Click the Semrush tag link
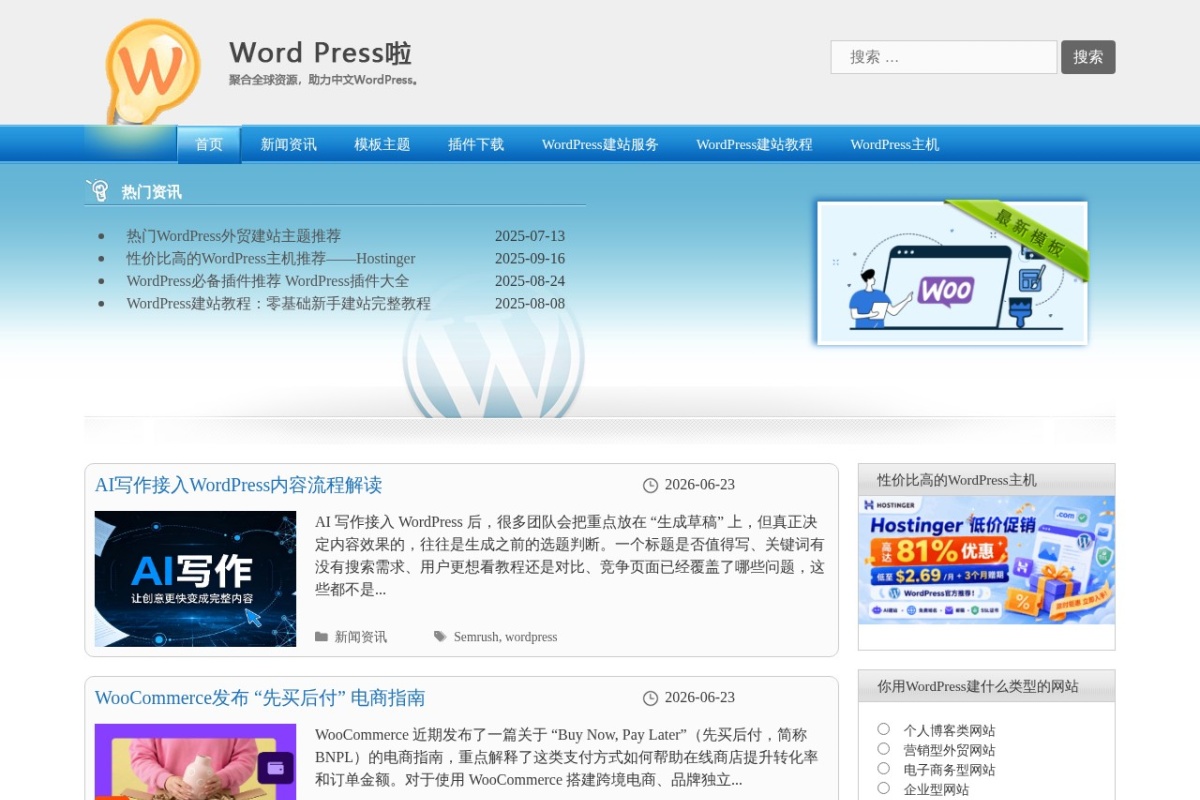The width and height of the screenshot is (1200, 800). [476, 637]
